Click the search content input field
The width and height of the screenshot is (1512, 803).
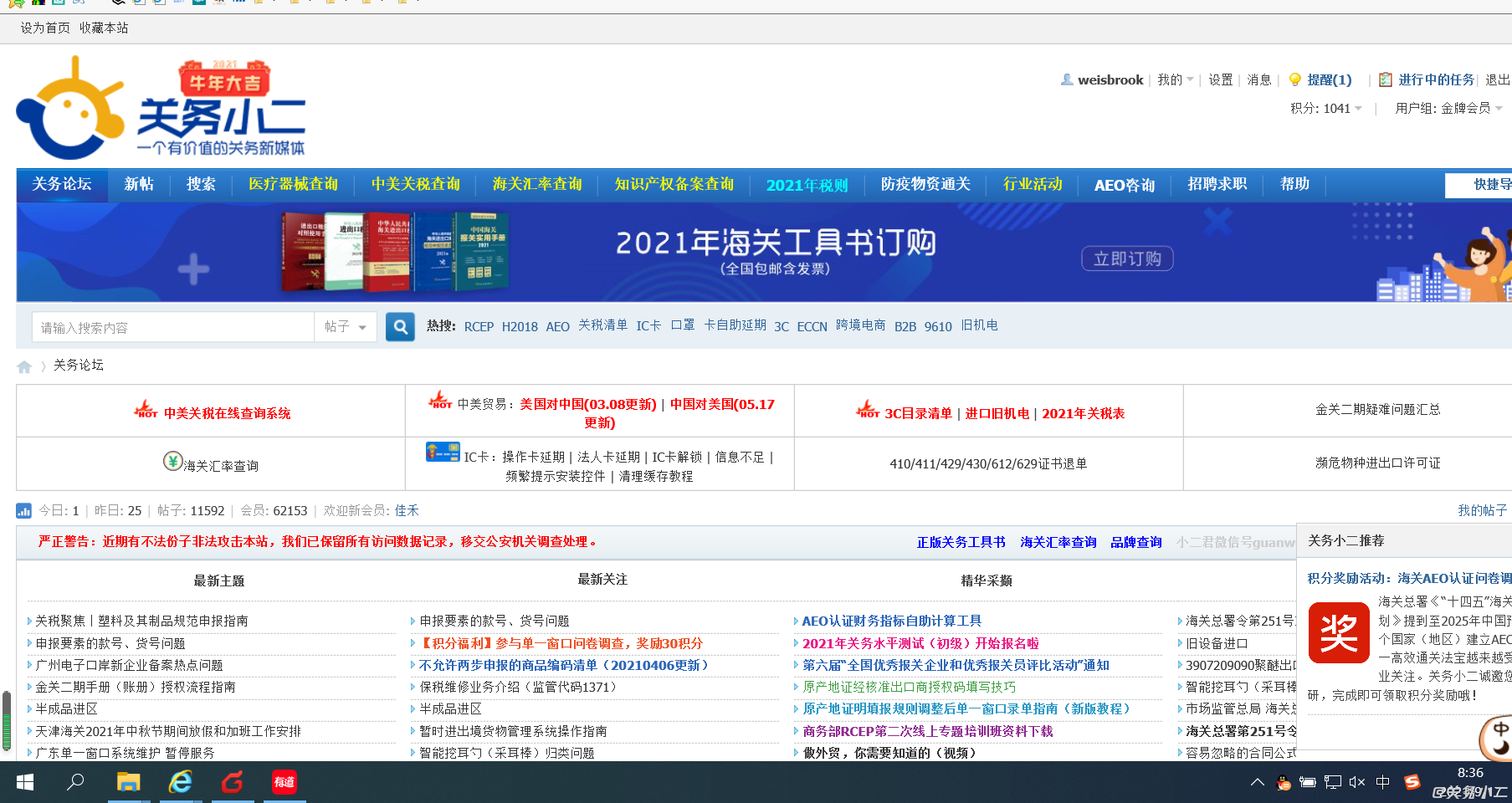point(173,327)
